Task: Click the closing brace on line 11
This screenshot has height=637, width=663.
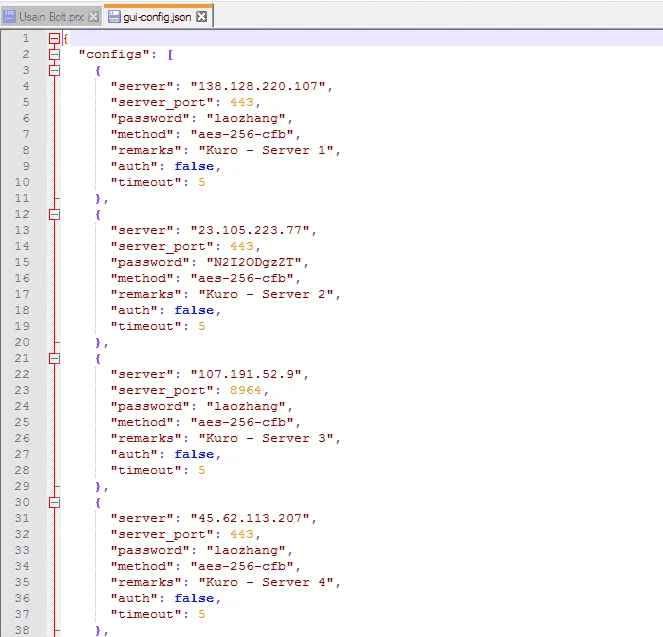Action: 98,199
